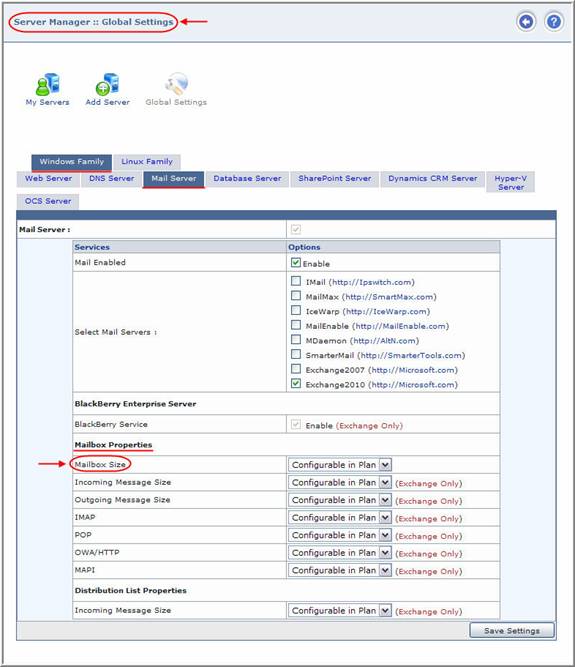Expand the Outgoing Message Size dropdown
Screen dimensions: 575x667
[340, 500]
